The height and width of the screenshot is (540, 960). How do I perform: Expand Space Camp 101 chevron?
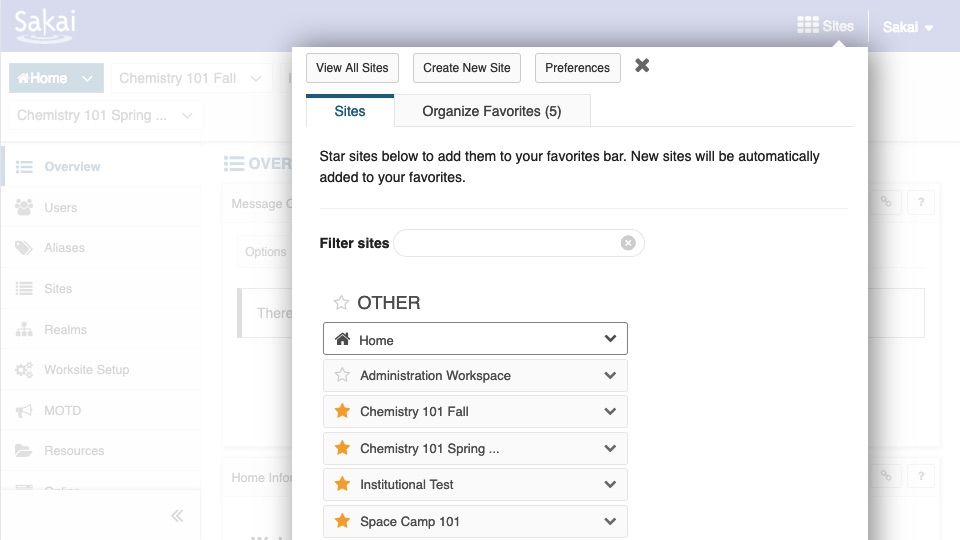(x=610, y=522)
